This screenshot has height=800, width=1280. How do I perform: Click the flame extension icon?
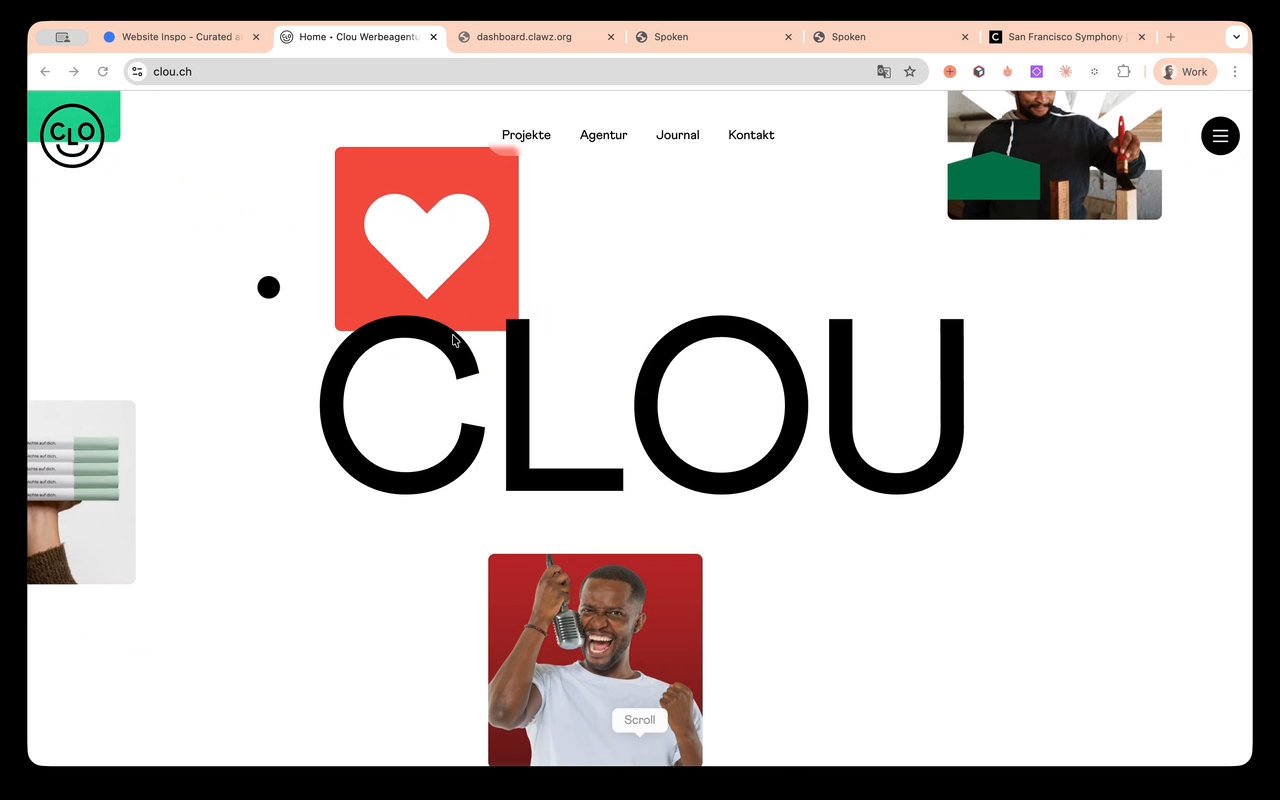point(1008,72)
